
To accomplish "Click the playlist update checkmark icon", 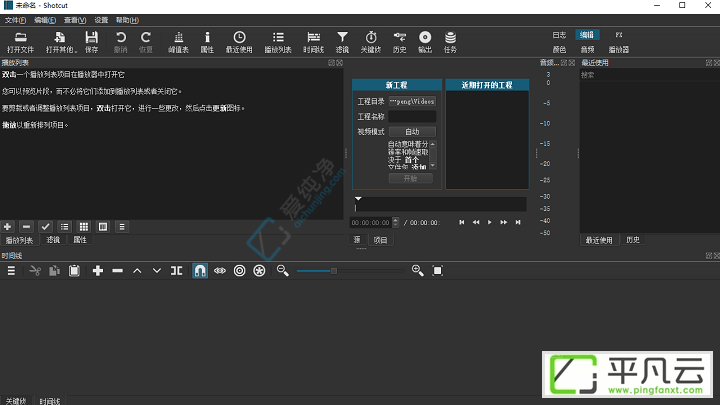I will pyautogui.click(x=45, y=227).
